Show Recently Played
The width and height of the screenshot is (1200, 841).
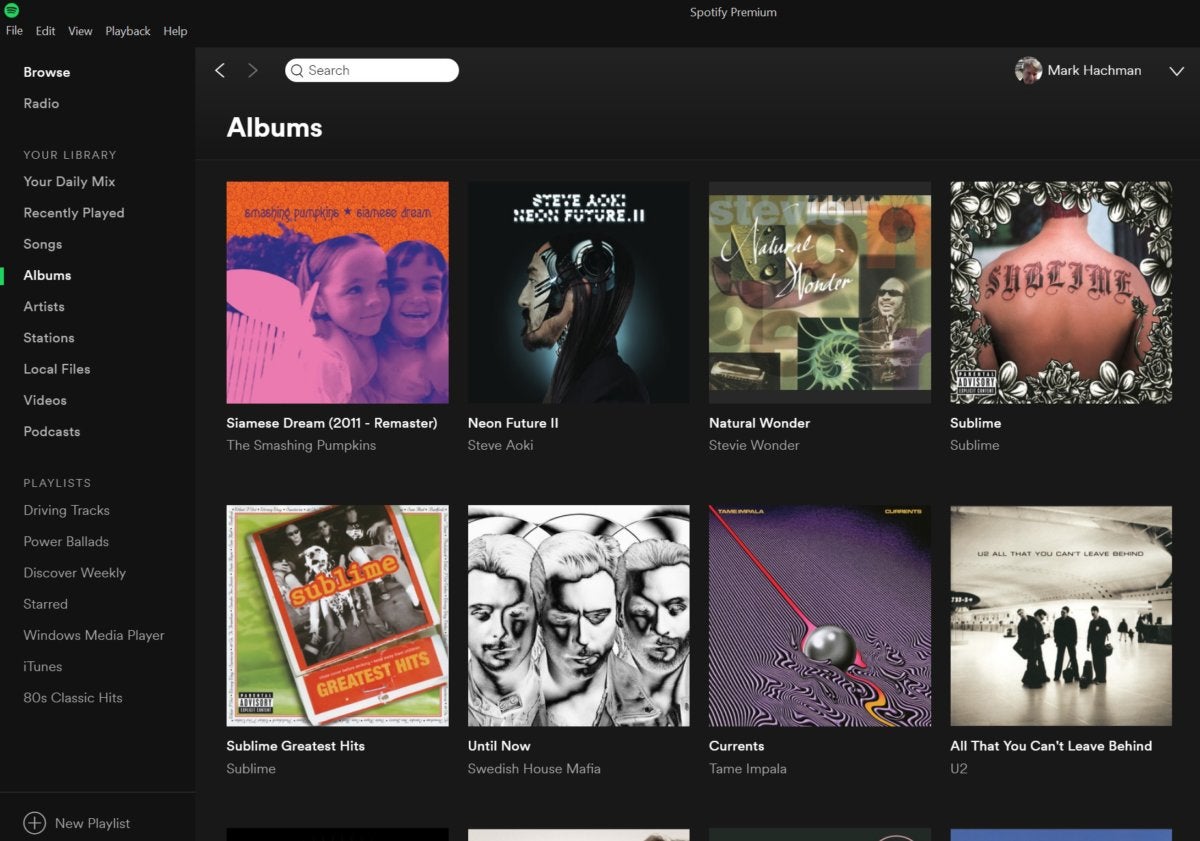point(74,212)
